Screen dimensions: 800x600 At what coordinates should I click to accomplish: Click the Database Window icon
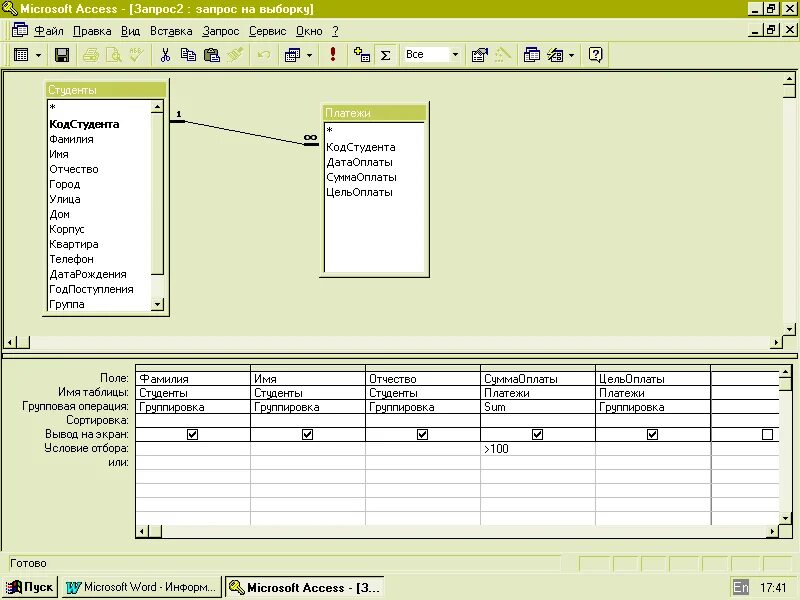click(x=532, y=55)
